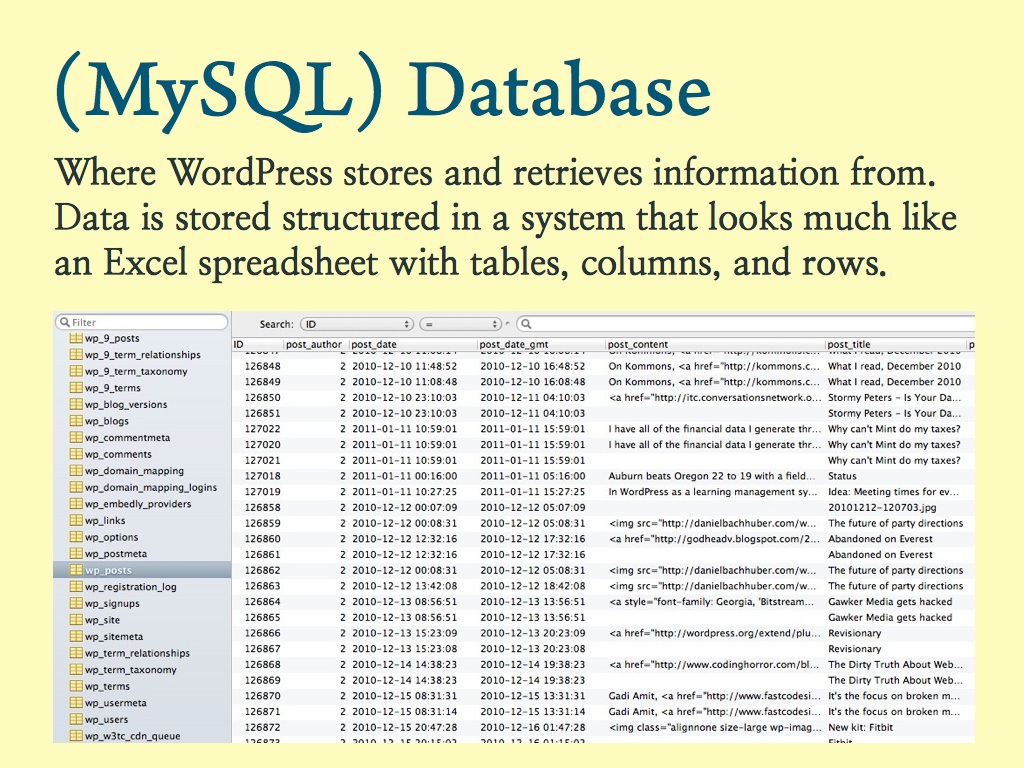Sort by the post_title column header
Viewport: 1024px width, 768px height.
click(x=895, y=344)
